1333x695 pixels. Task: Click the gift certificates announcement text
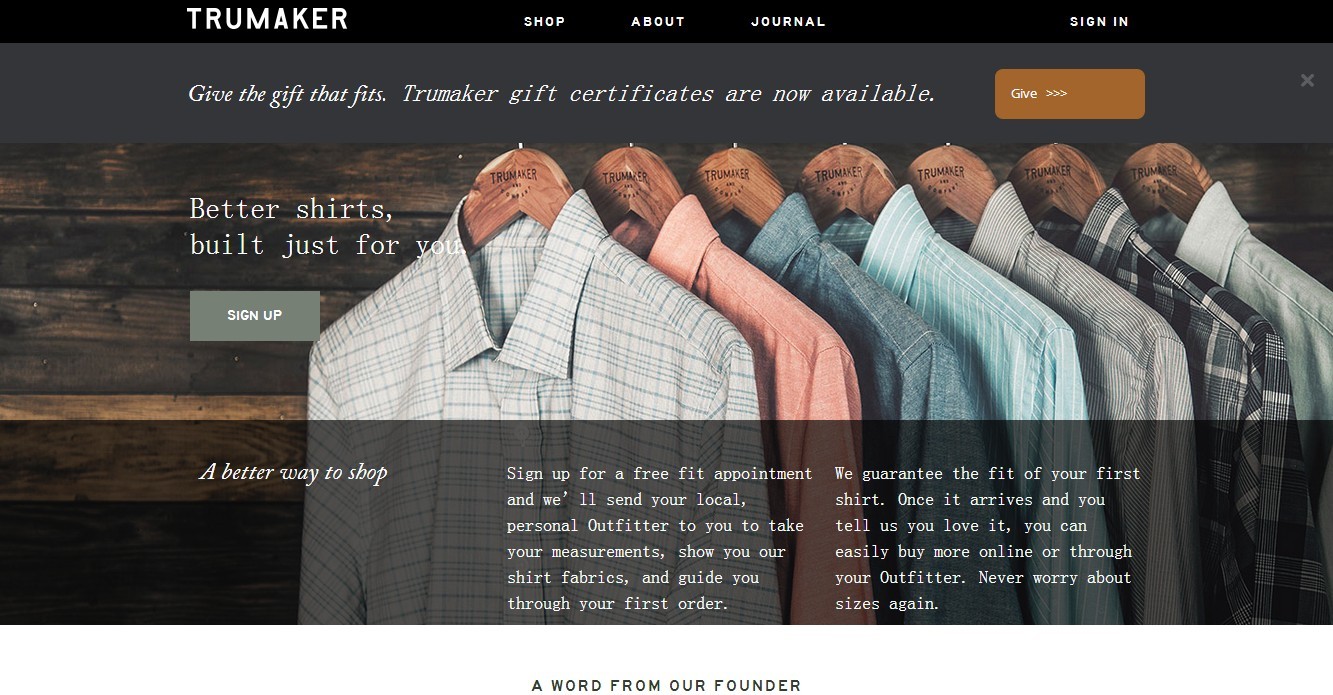[562, 94]
